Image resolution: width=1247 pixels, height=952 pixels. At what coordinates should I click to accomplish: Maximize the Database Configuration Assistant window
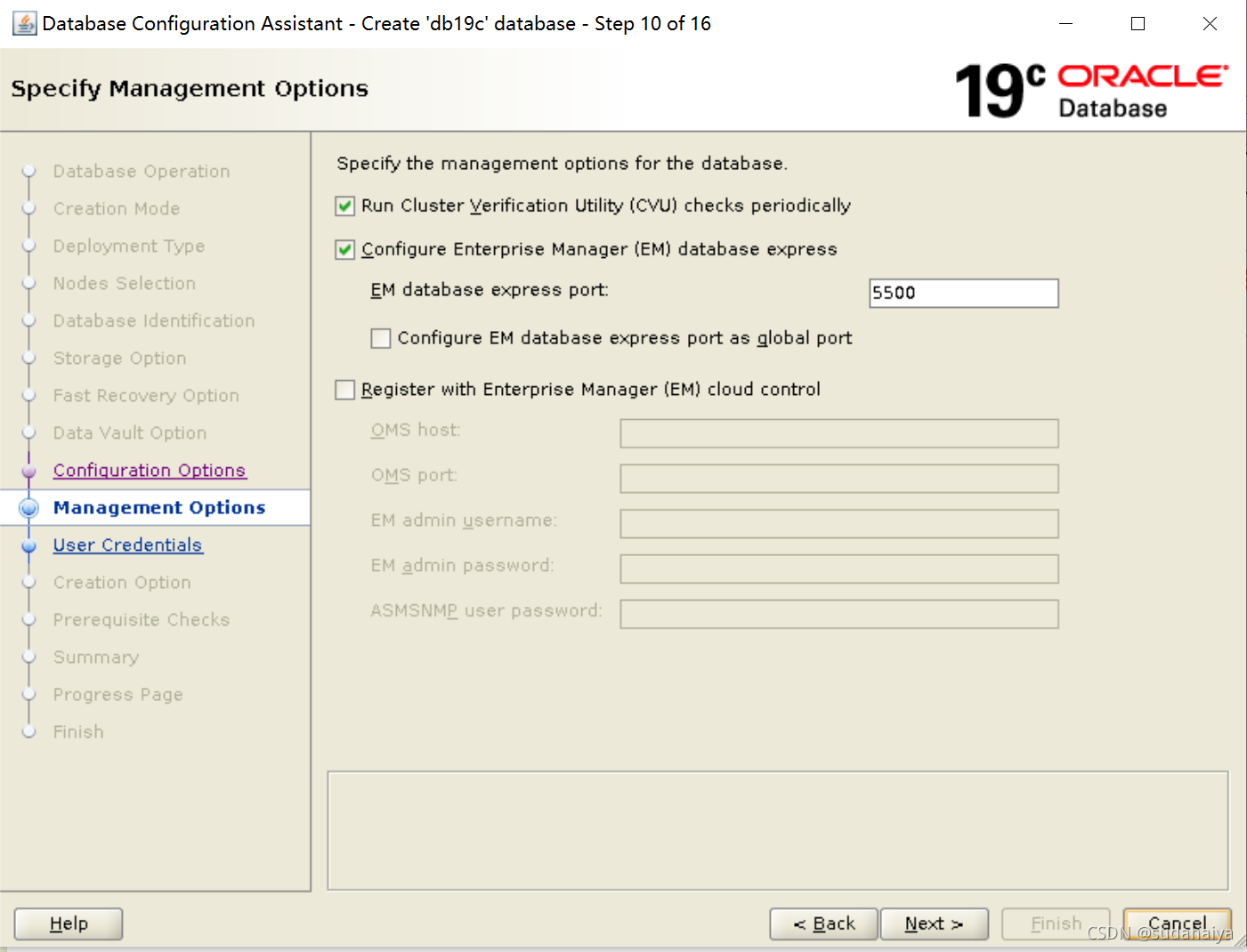click(x=1138, y=24)
